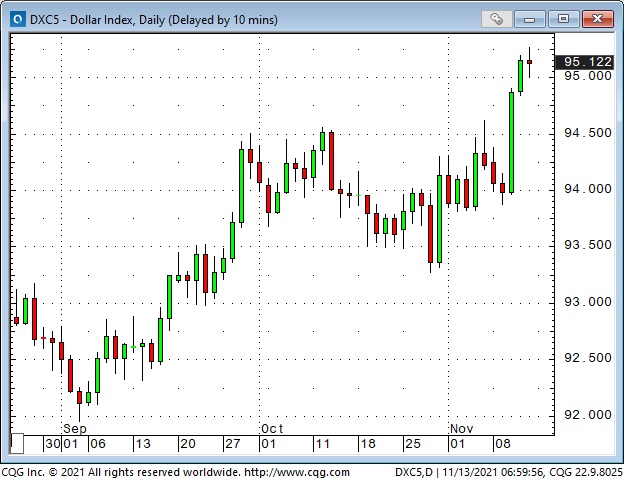Maximize the DXC5 chart window
Image resolution: width=624 pixels, height=480 pixels.
[x=563, y=19]
